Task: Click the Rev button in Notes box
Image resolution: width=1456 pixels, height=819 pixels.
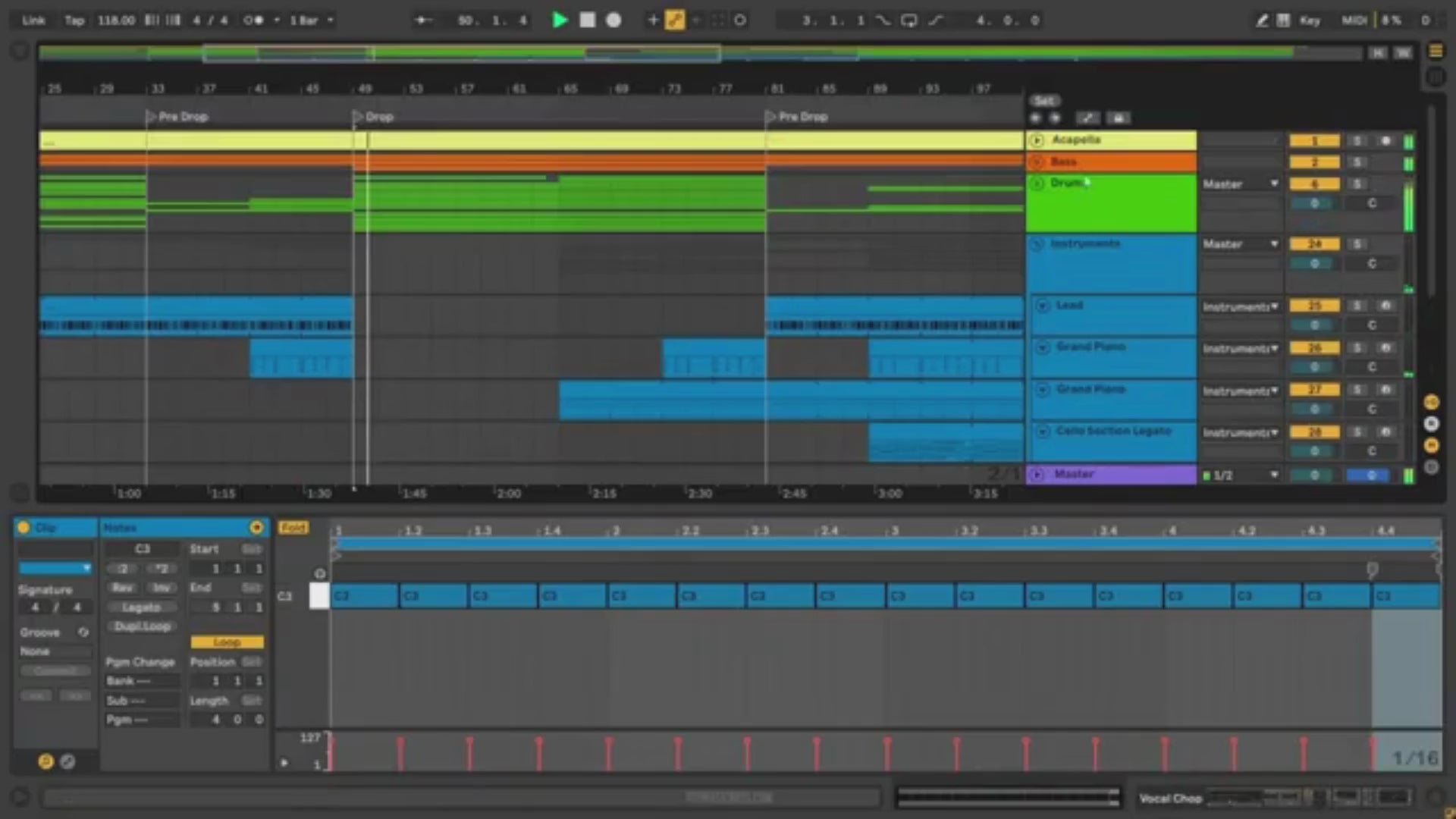Action: coord(122,588)
